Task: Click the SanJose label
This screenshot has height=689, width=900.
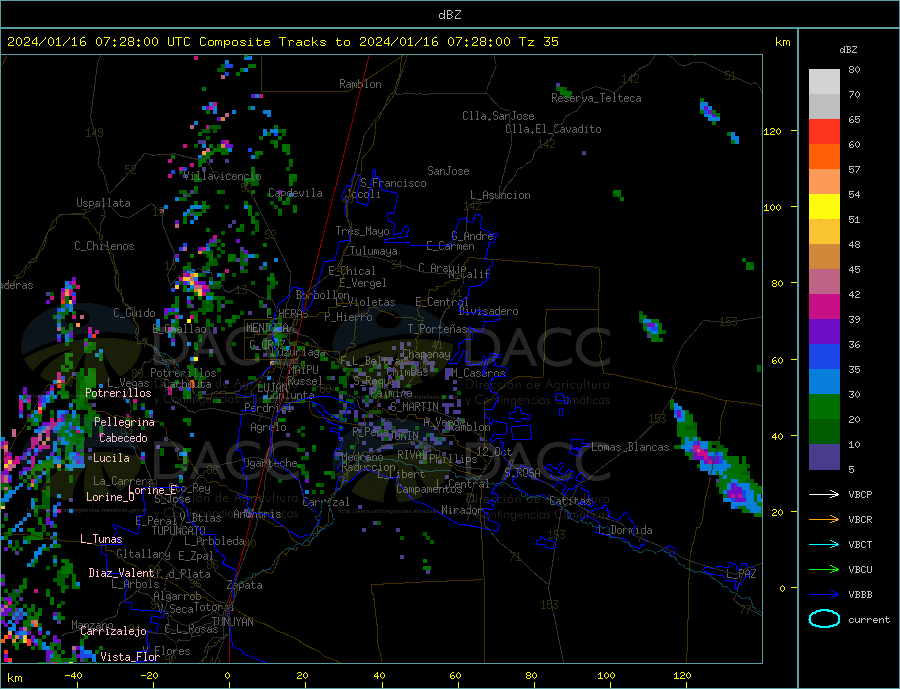Action: pyautogui.click(x=448, y=171)
